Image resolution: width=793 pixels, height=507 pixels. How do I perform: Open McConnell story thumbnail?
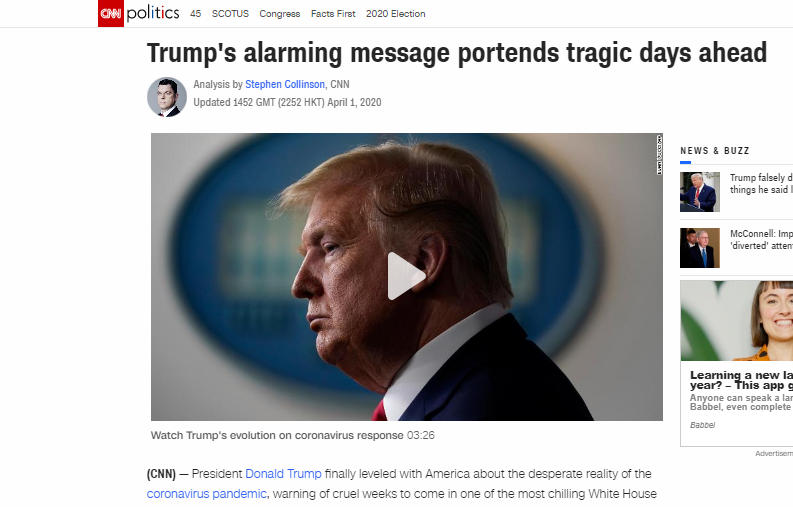(699, 248)
